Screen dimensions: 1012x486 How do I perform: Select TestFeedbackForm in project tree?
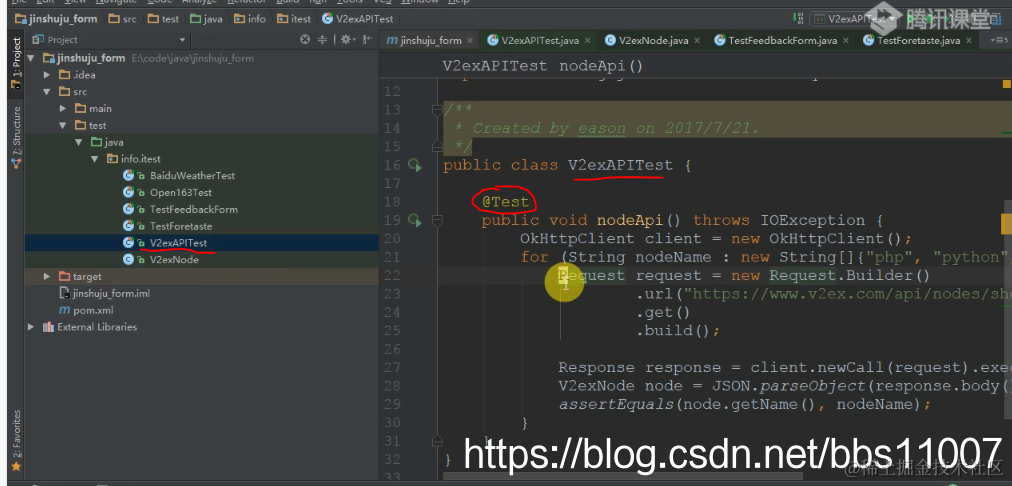(194, 209)
